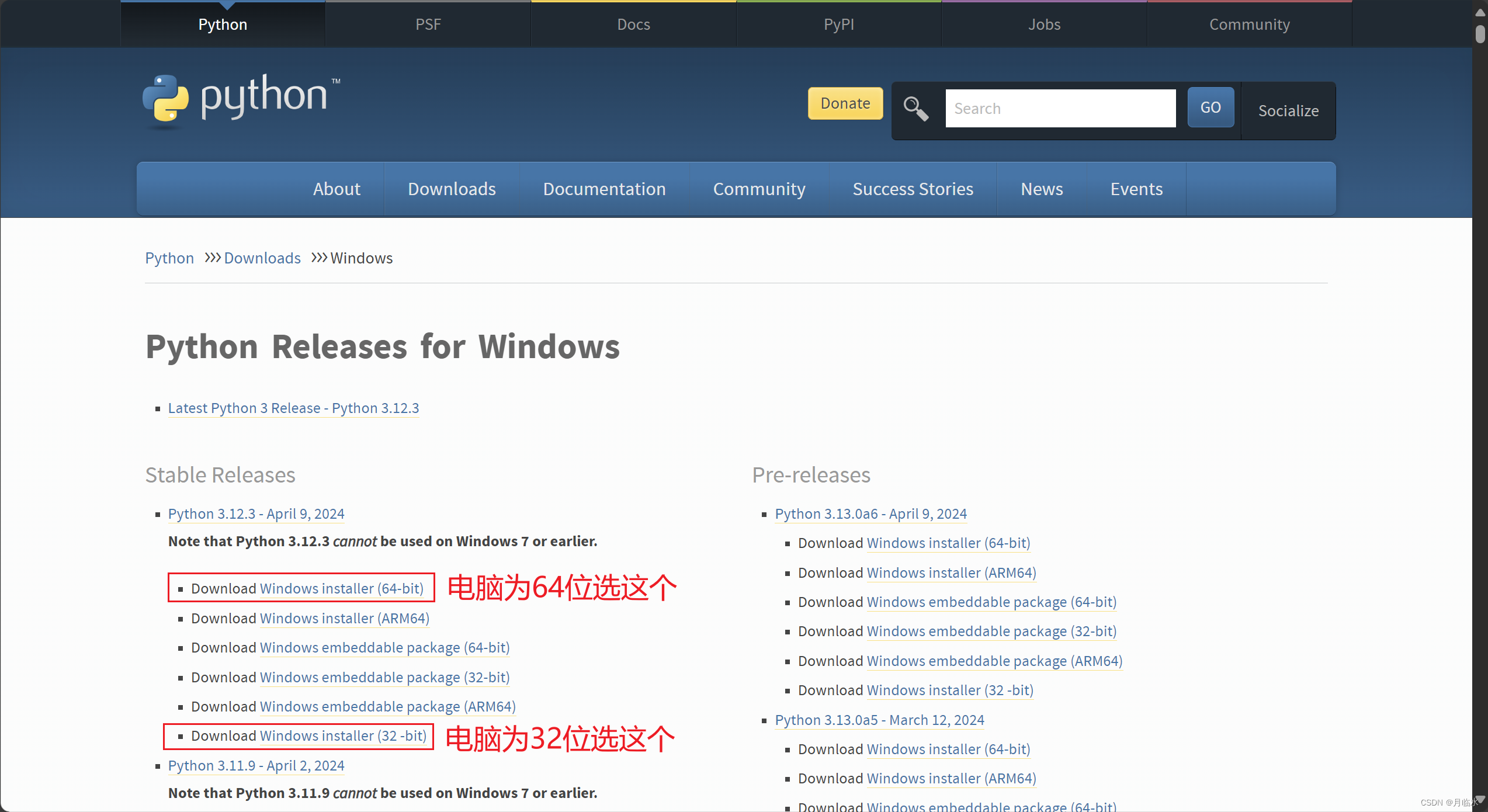1488x812 pixels.
Task: Focus the Search input field
Action: [1060, 109]
